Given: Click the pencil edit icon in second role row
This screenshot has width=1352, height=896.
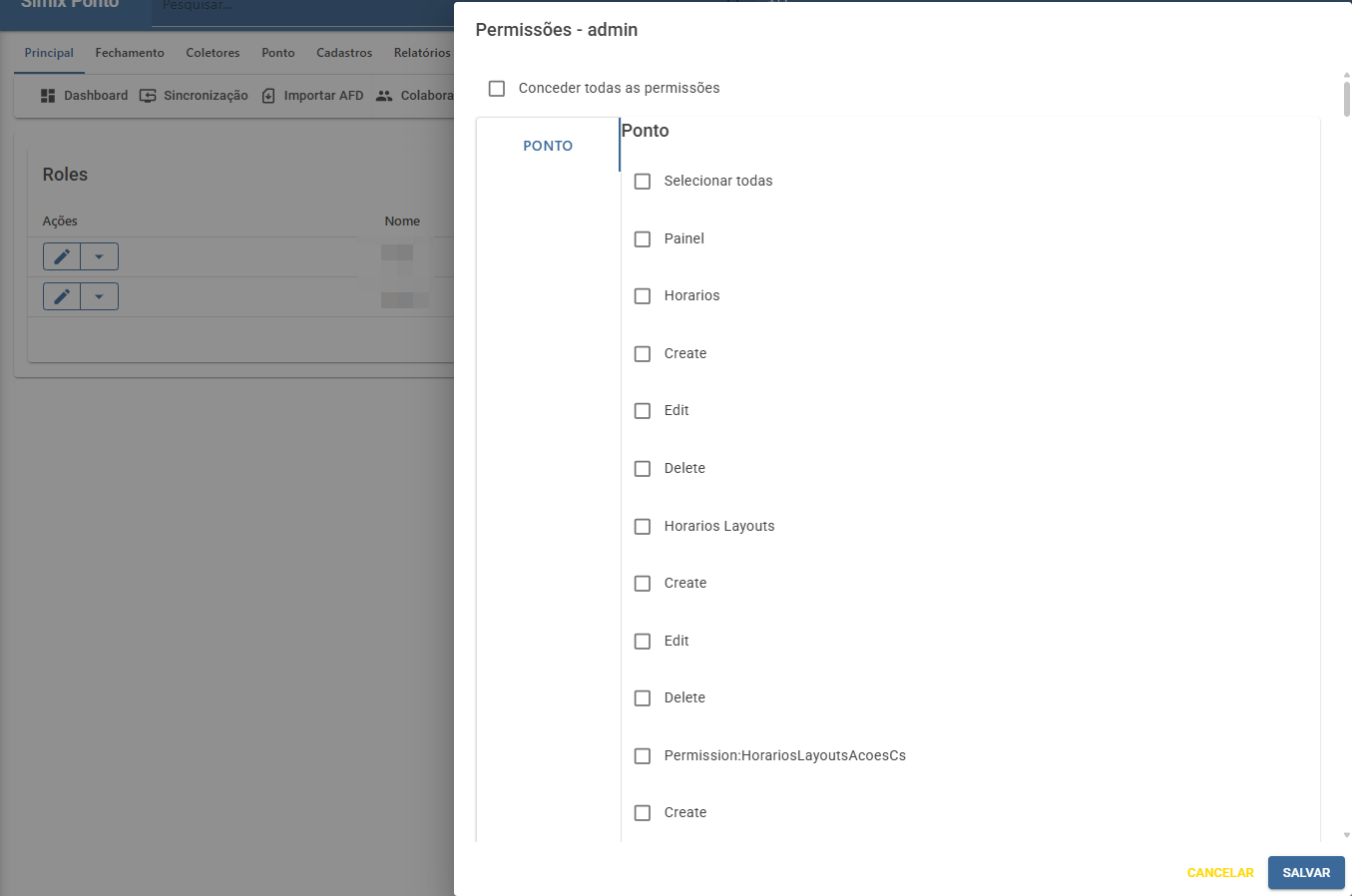Looking at the screenshot, I should 62,296.
